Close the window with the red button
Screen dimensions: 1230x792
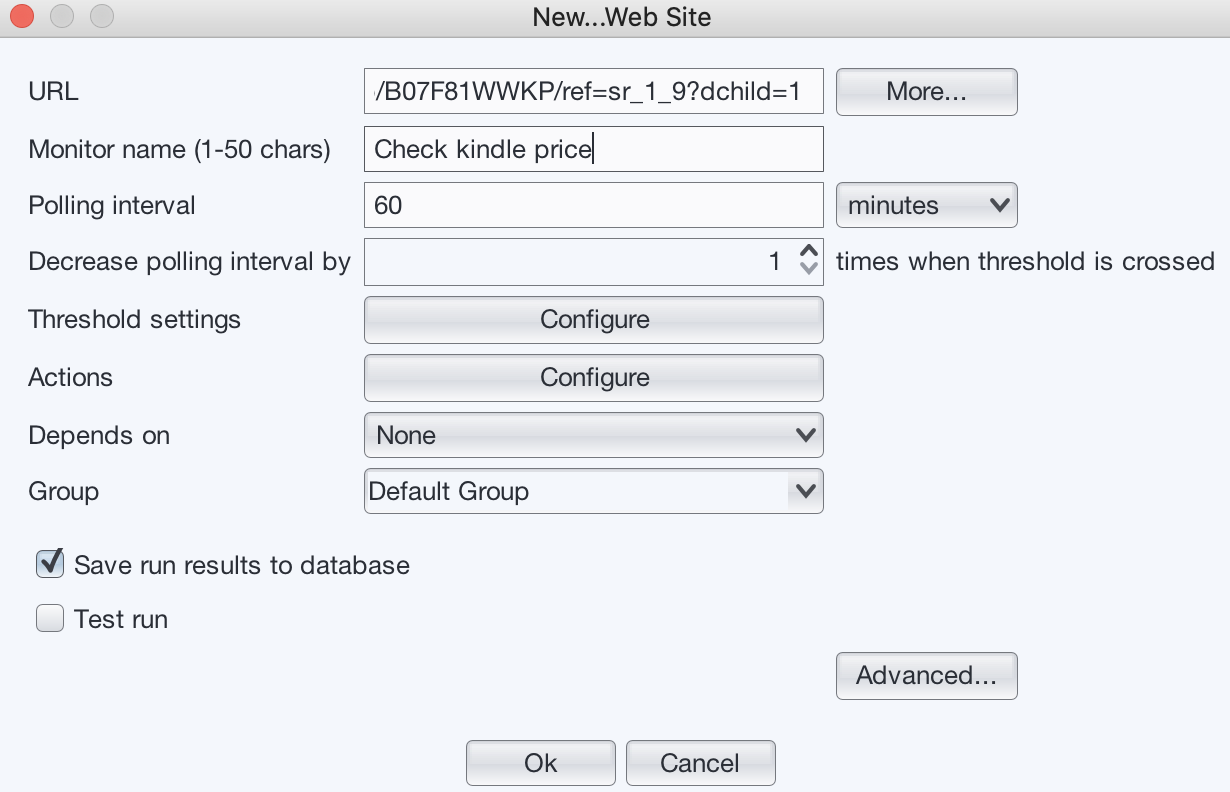pos(21,17)
